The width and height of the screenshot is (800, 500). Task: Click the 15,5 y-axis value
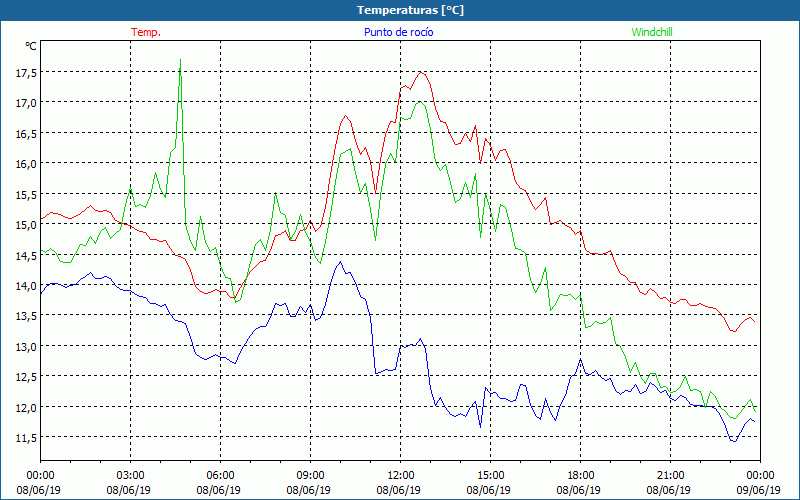tap(26, 194)
